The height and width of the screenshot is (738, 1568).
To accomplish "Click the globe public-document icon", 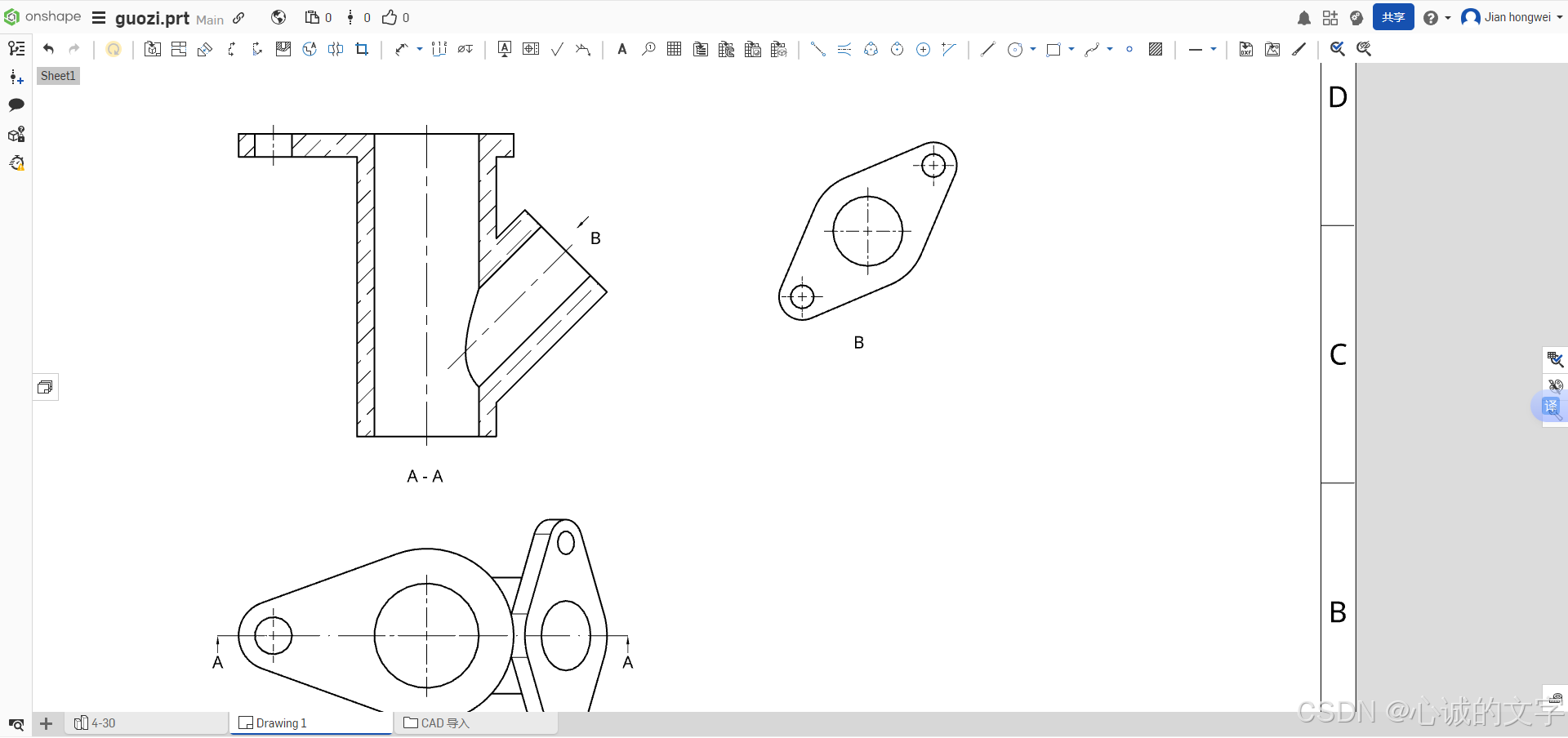I will coord(278,17).
